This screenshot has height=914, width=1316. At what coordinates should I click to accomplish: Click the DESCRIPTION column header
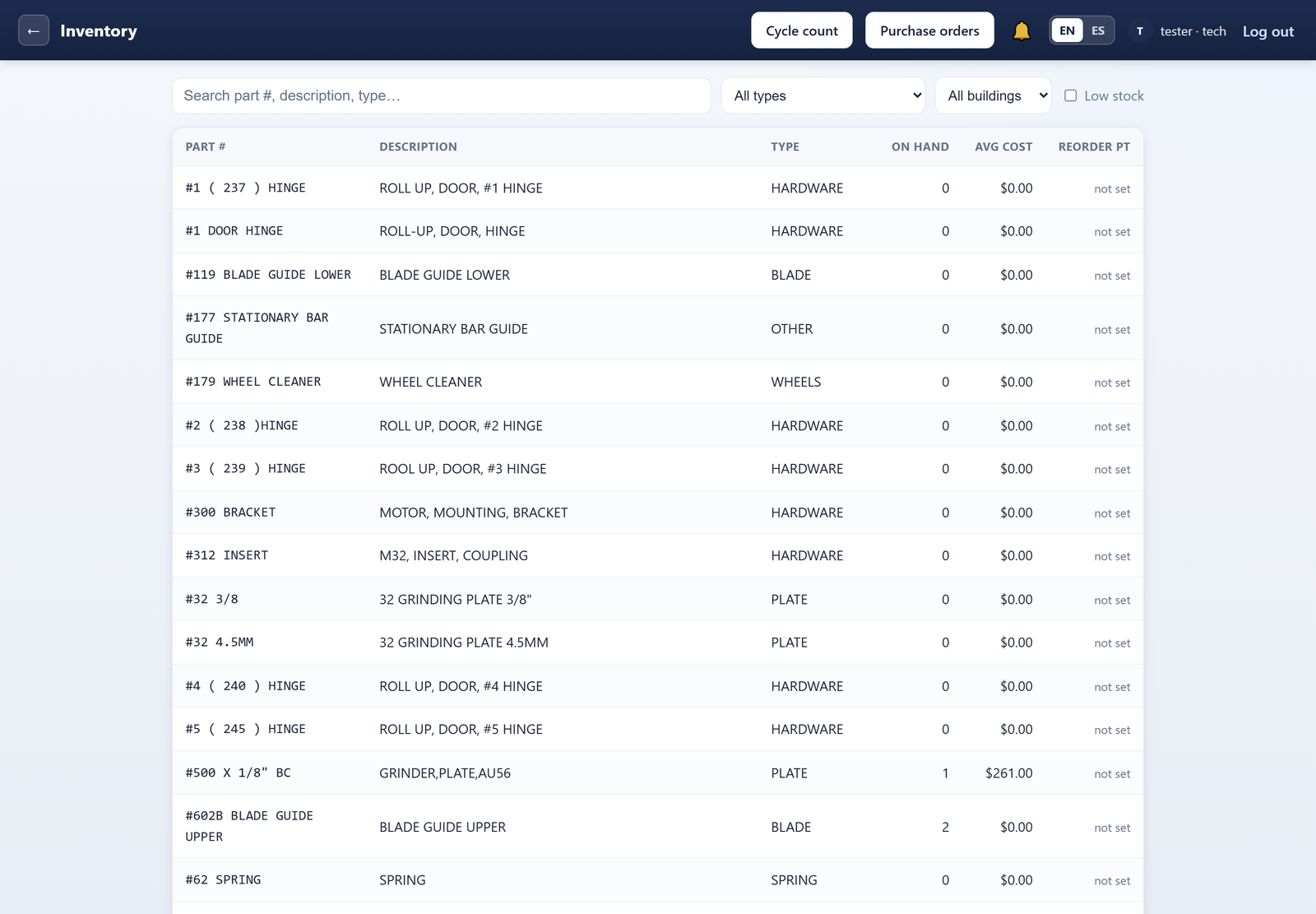pos(418,146)
